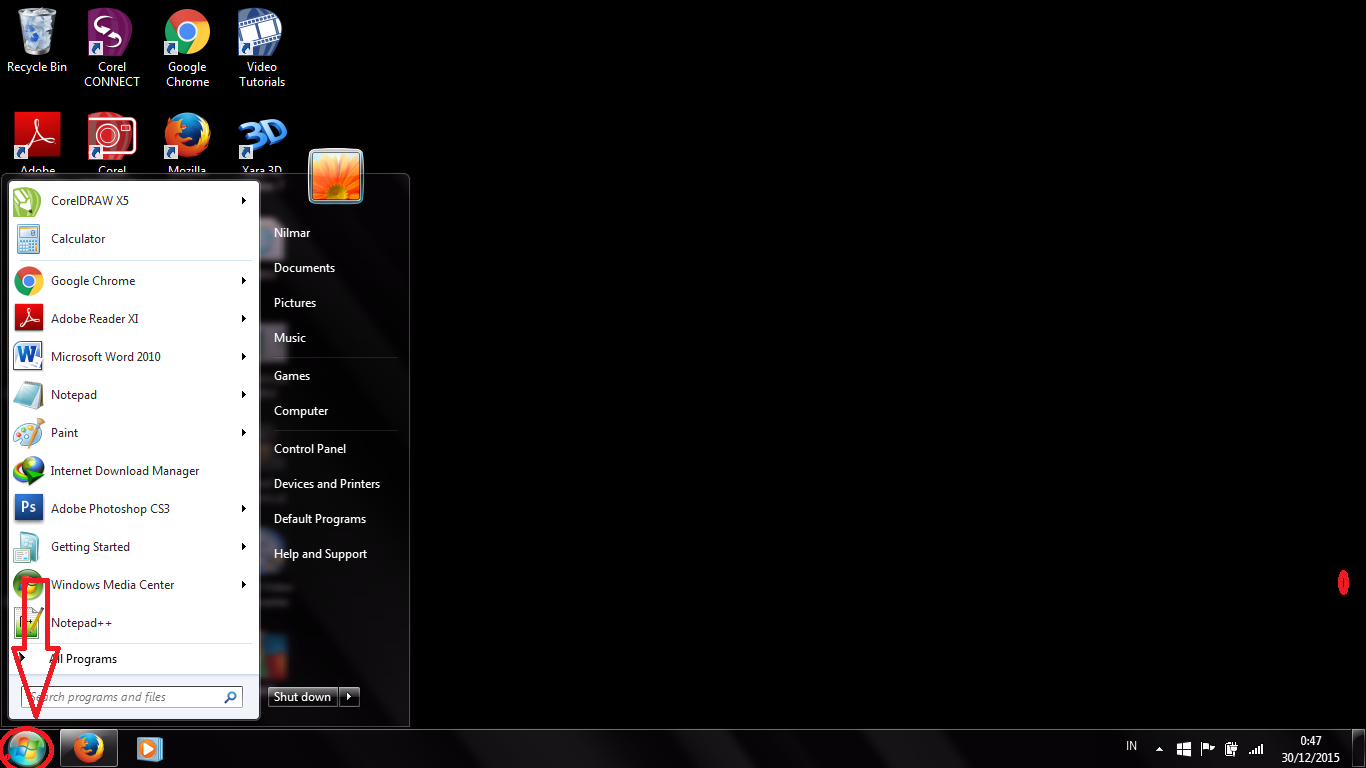The width and height of the screenshot is (1366, 768).
Task: Expand the Notepad jump list arrow
Action: pyautogui.click(x=243, y=395)
